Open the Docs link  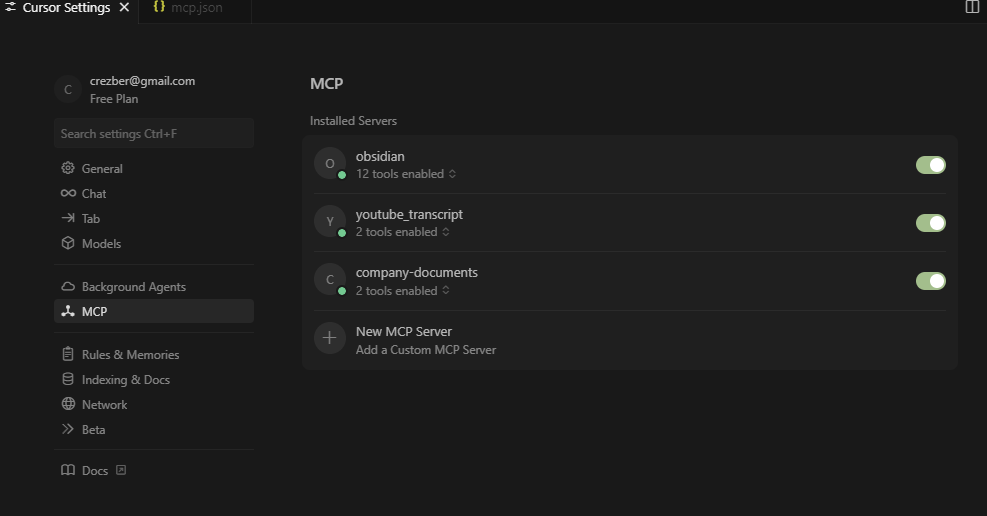click(93, 470)
